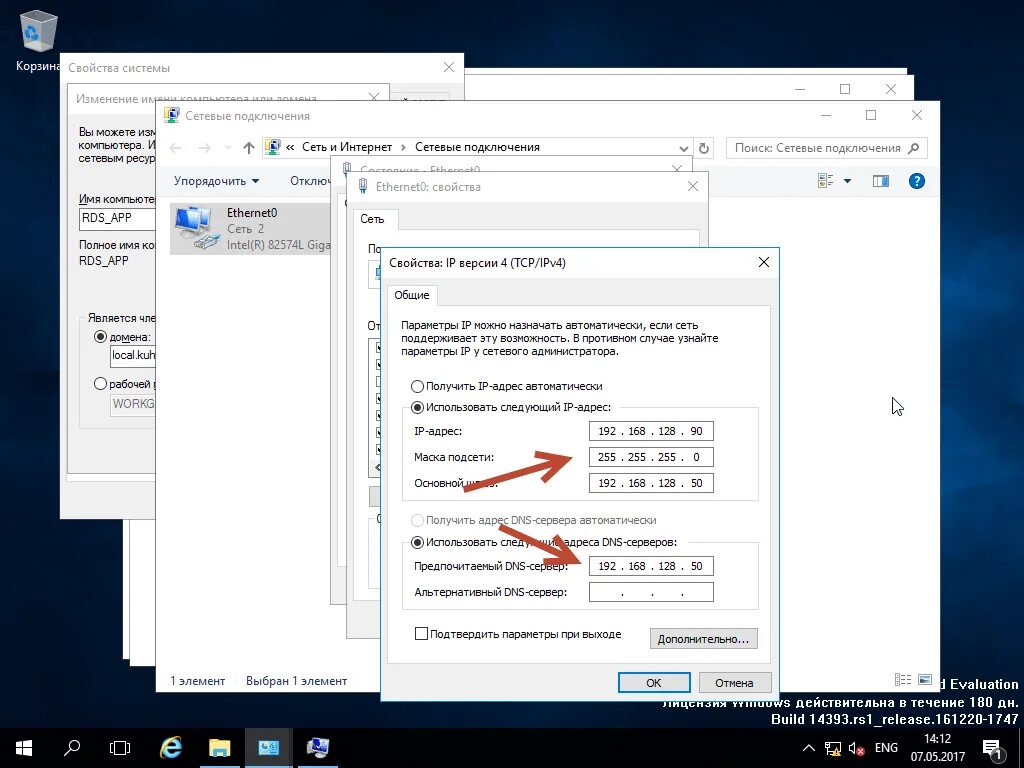Click search icon in Network Connections search box
This screenshot has height=768, width=1024.
pos(914,148)
